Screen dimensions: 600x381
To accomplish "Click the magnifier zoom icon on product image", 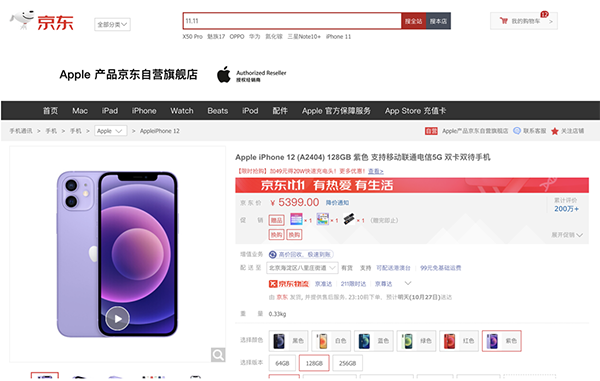I will [x=218, y=355].
